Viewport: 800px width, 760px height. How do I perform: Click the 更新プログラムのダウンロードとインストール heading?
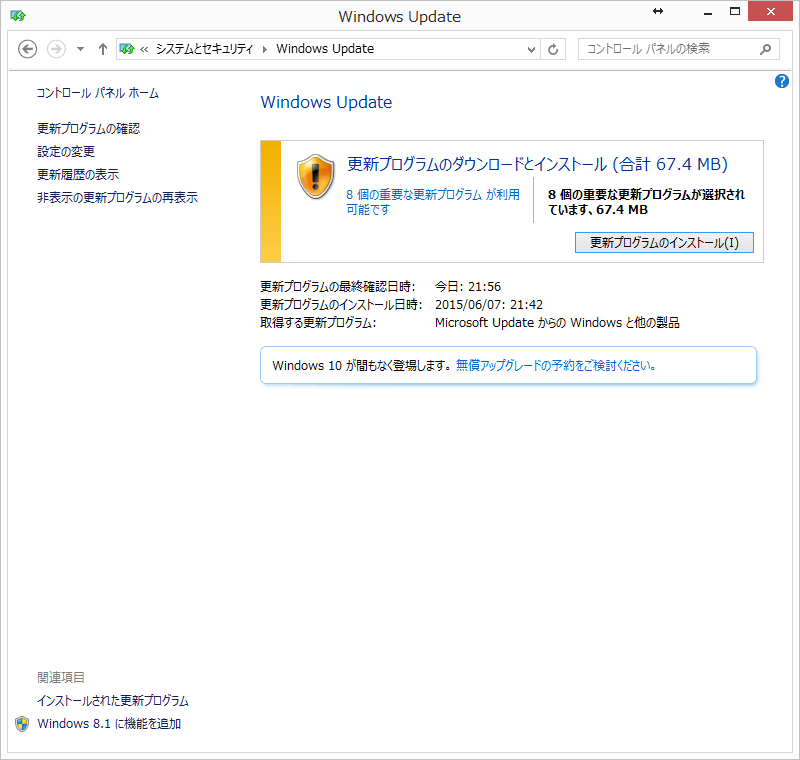[537, 164]
